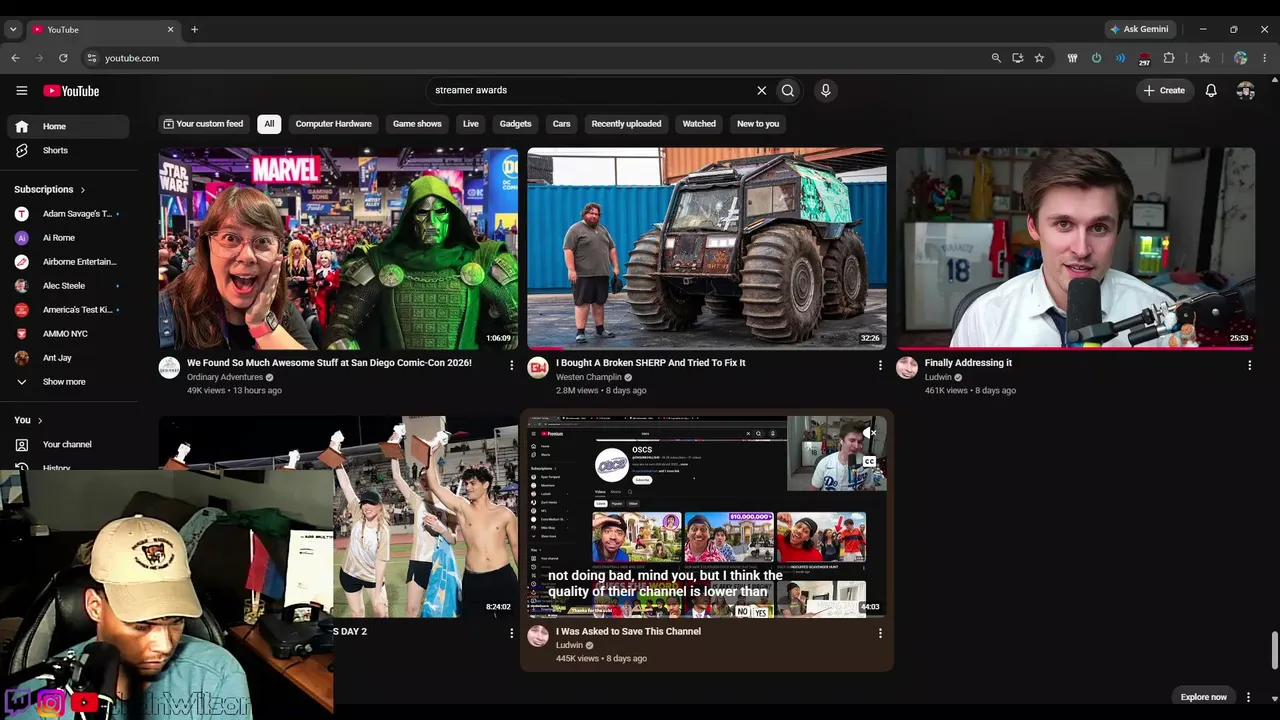Open the Shorts page from sidebar
Image resolution: width=1280 pixels, height=720 pixels.
[68, 150]
